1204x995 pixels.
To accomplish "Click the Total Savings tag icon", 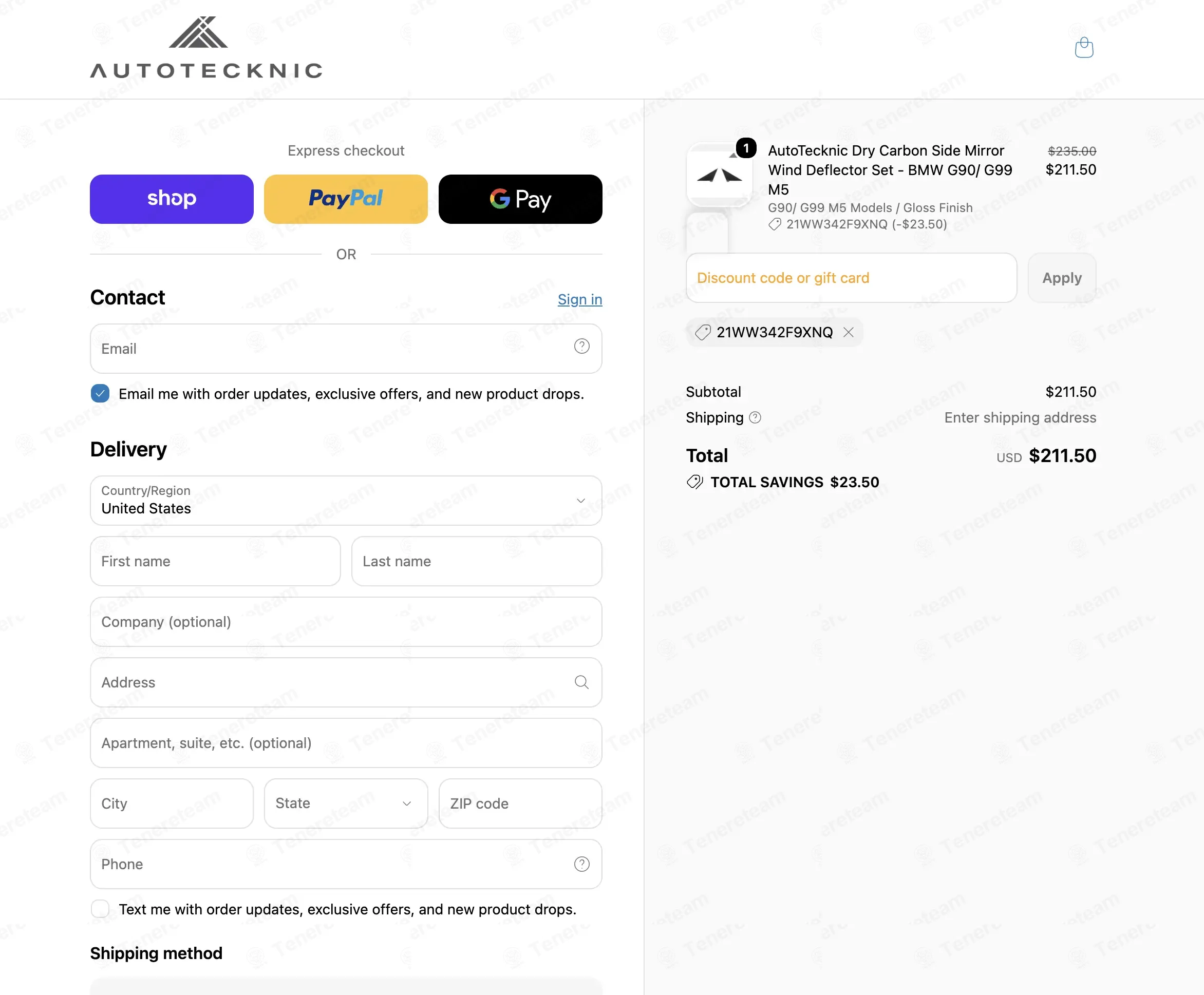I will pos(695,482).
